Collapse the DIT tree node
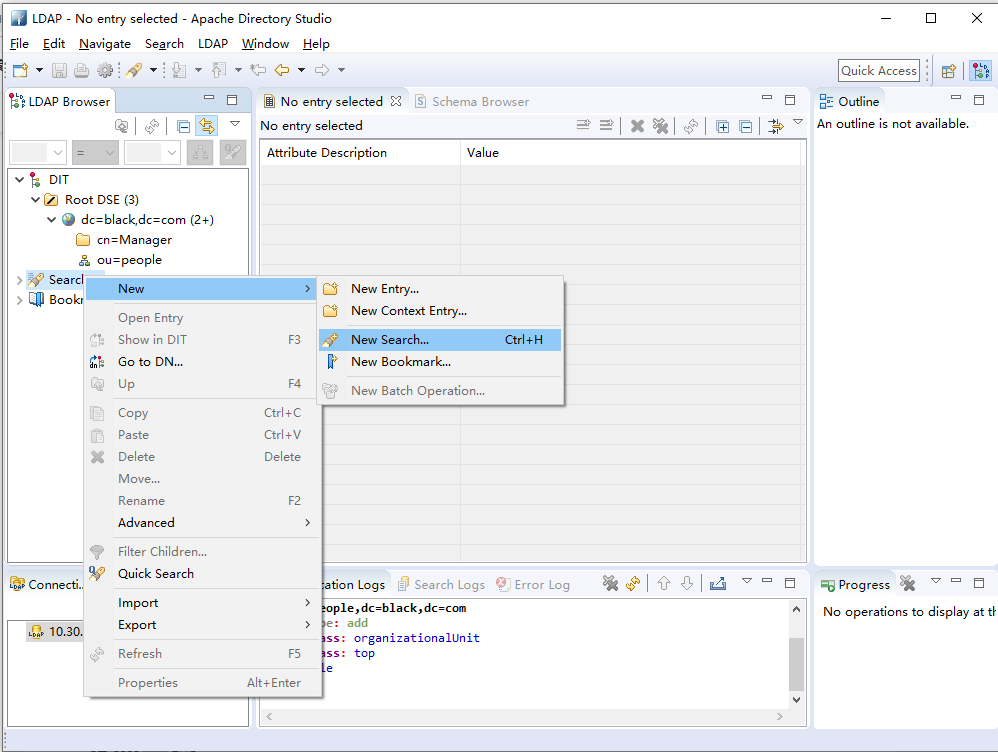Viewport: 998px width, 752px height. coord(20,180)
